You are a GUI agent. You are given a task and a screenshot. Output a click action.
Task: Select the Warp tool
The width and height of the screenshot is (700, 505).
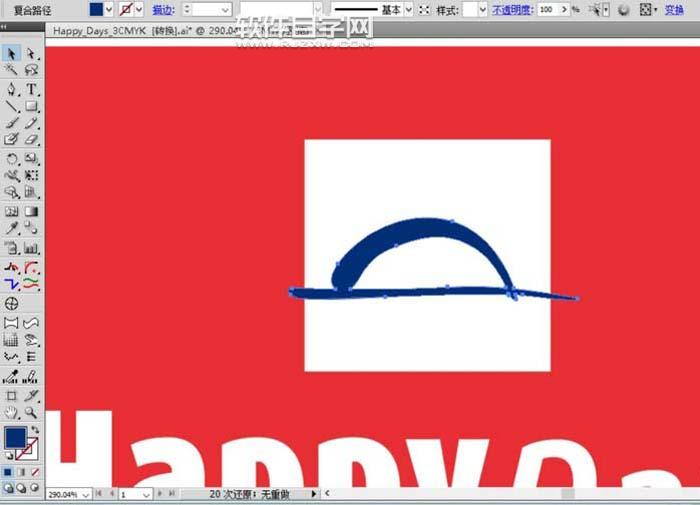(11, 175)
